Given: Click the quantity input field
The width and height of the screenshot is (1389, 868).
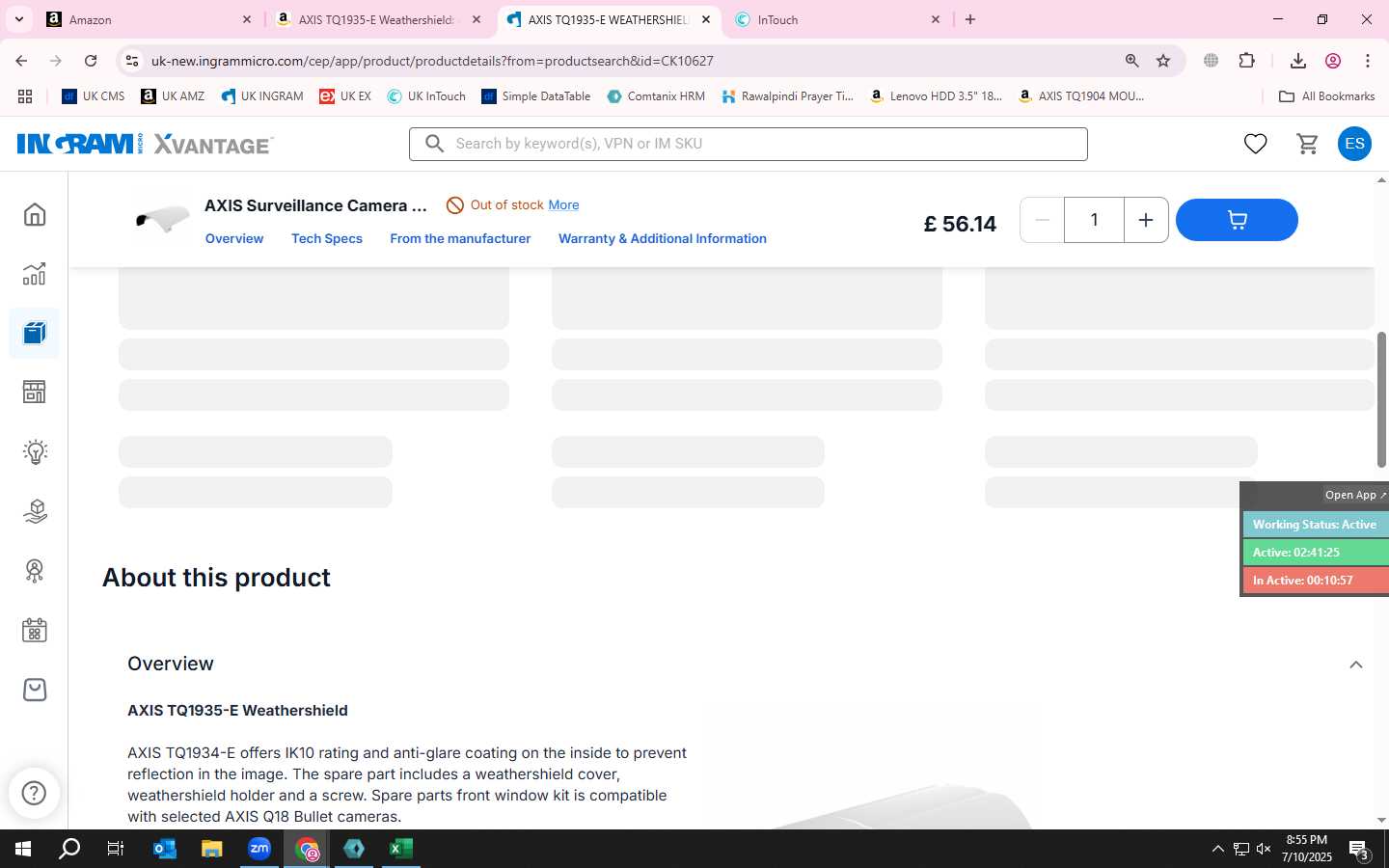Looking at the screenshot, I should [1094, 220].
